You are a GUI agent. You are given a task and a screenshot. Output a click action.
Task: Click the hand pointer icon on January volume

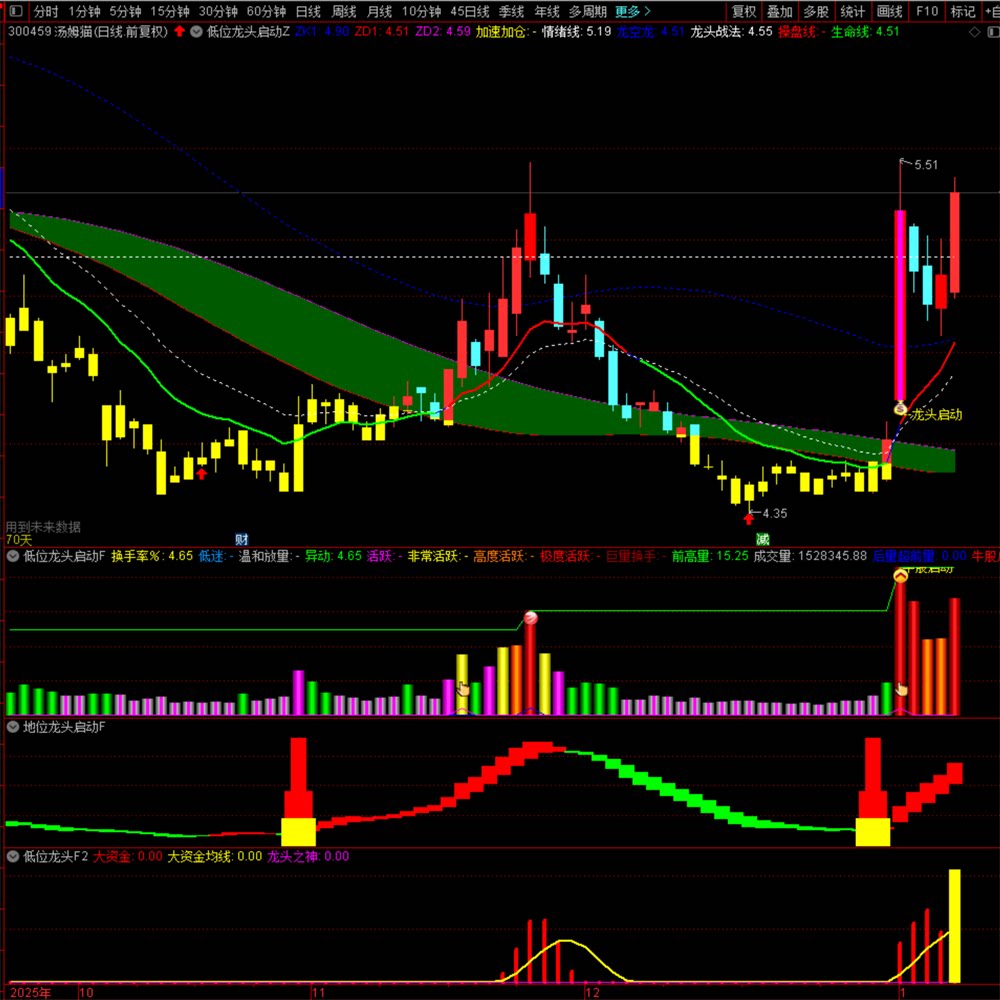coord(901,689)
